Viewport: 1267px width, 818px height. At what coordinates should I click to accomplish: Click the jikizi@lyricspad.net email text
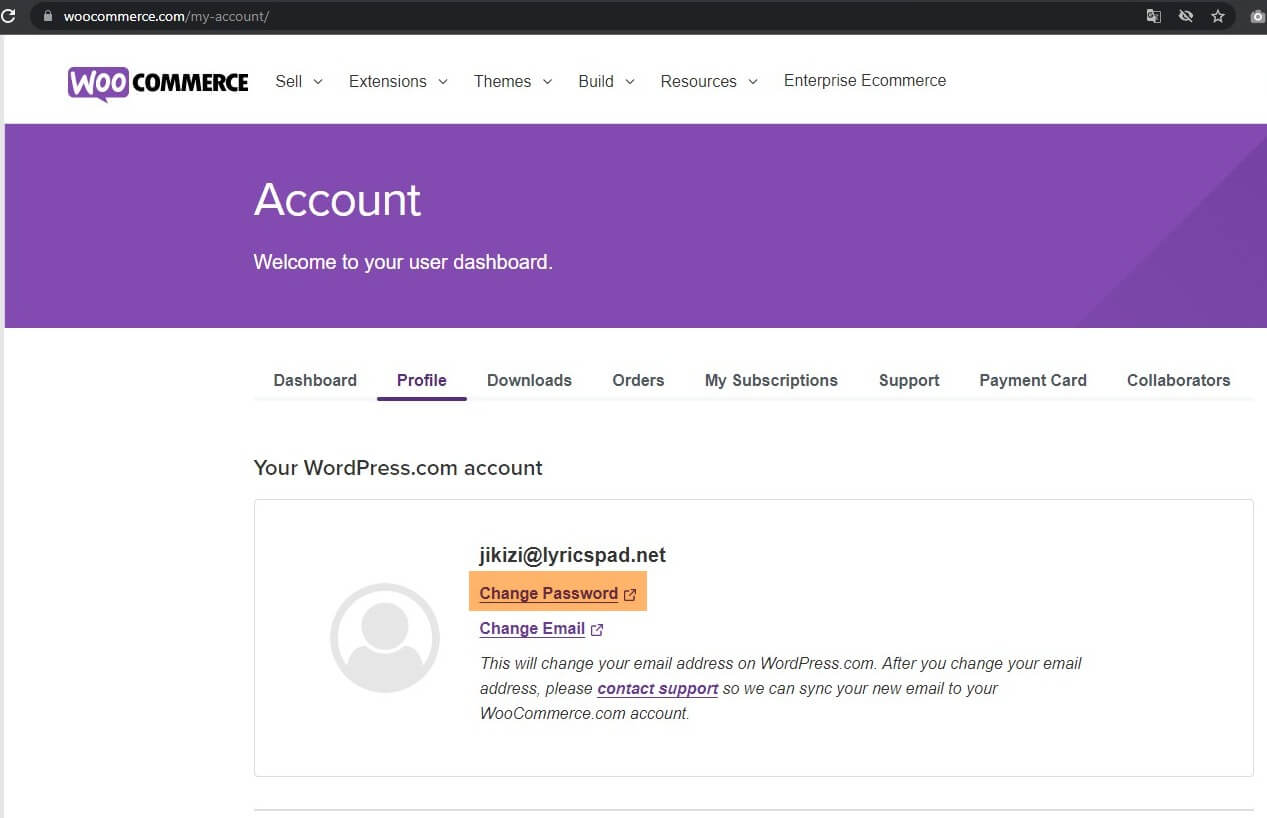coord(572,555)
